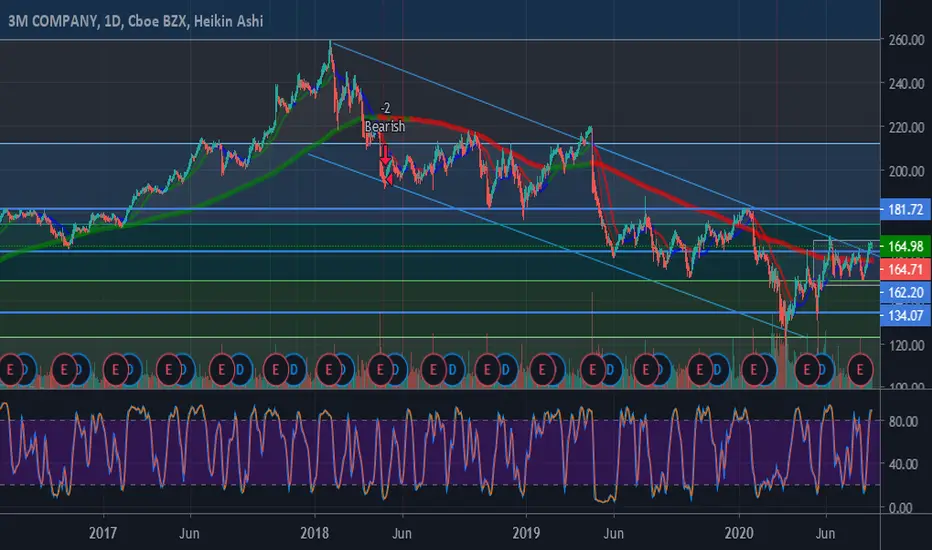Select the '-2 Bearish' signal label
932x550 pixels.
coord(385,117)
